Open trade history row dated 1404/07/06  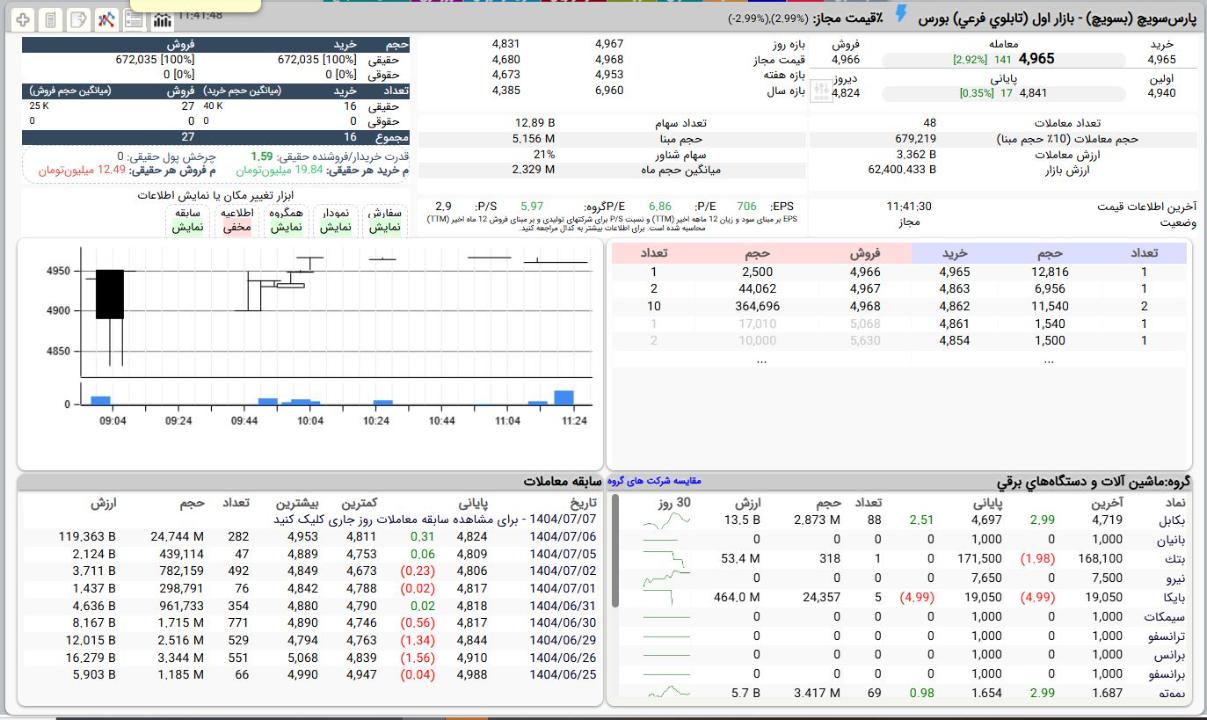[x=562, y=537]
